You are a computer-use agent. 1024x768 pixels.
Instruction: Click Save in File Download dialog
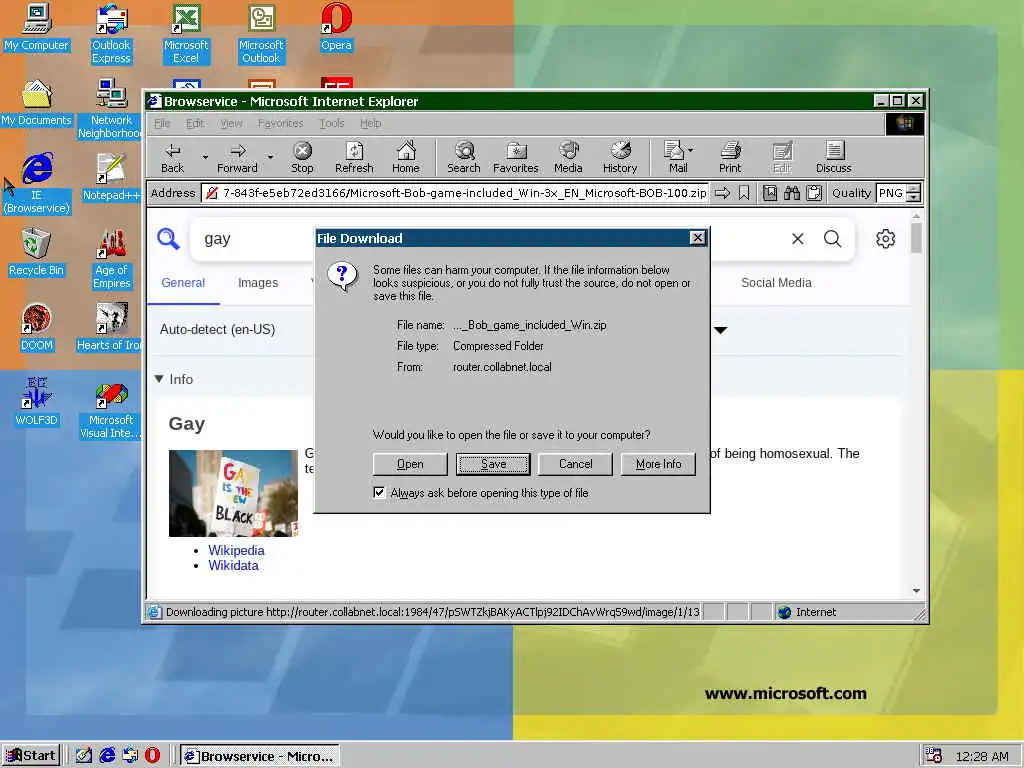click(493, 464)
